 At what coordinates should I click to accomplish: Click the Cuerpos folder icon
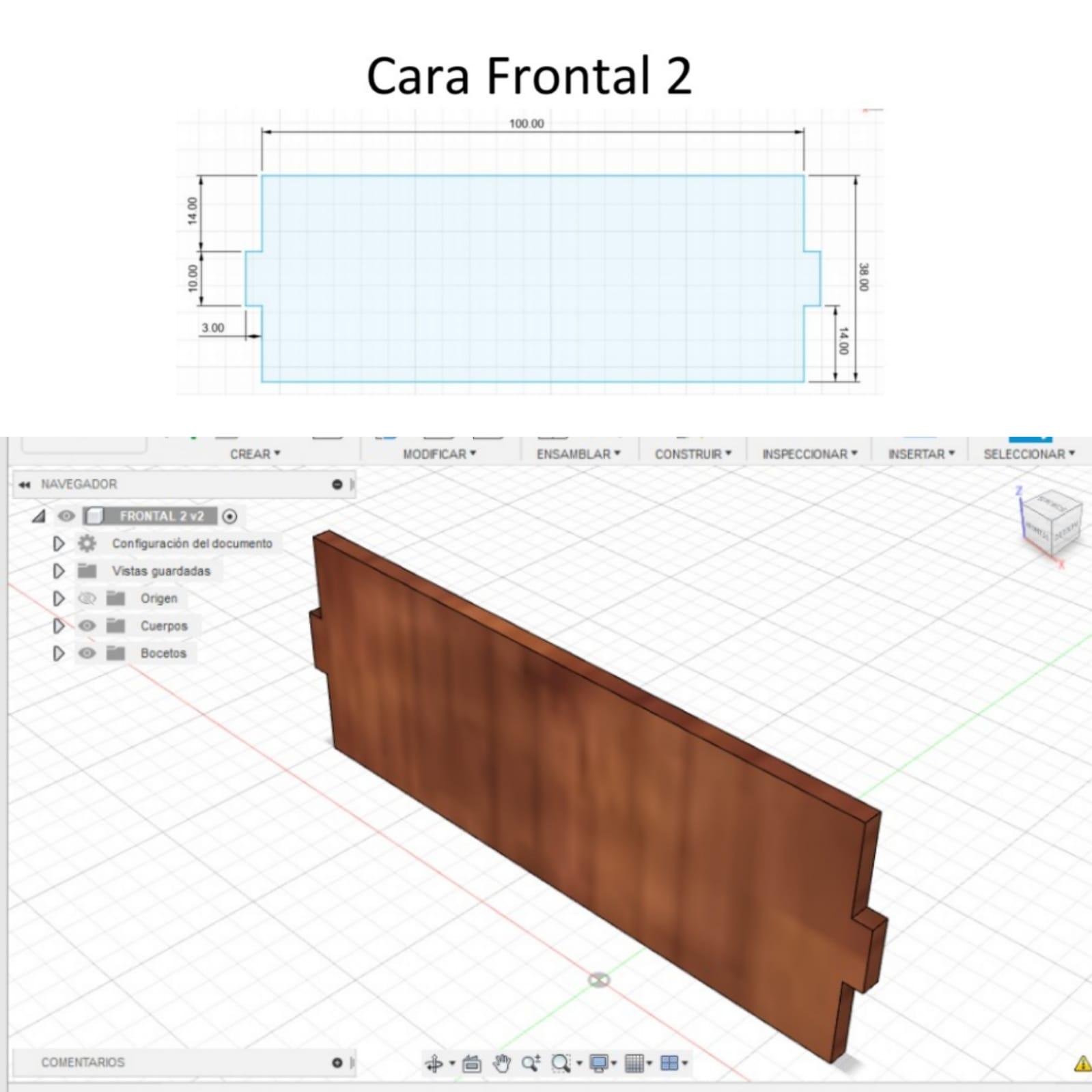point(115,626)
